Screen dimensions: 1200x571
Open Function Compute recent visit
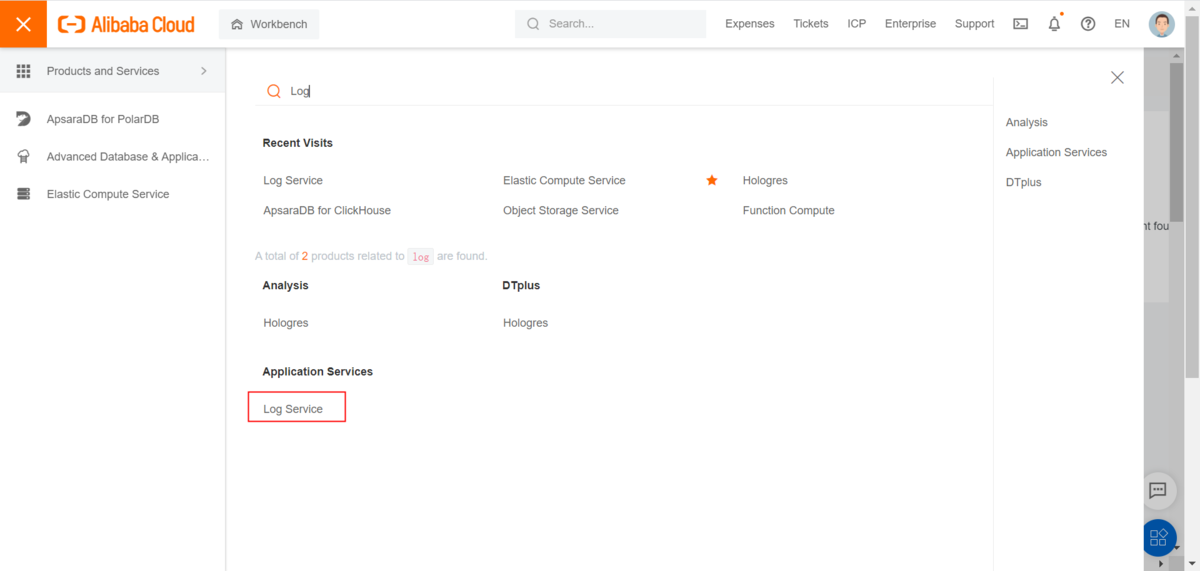789,211
